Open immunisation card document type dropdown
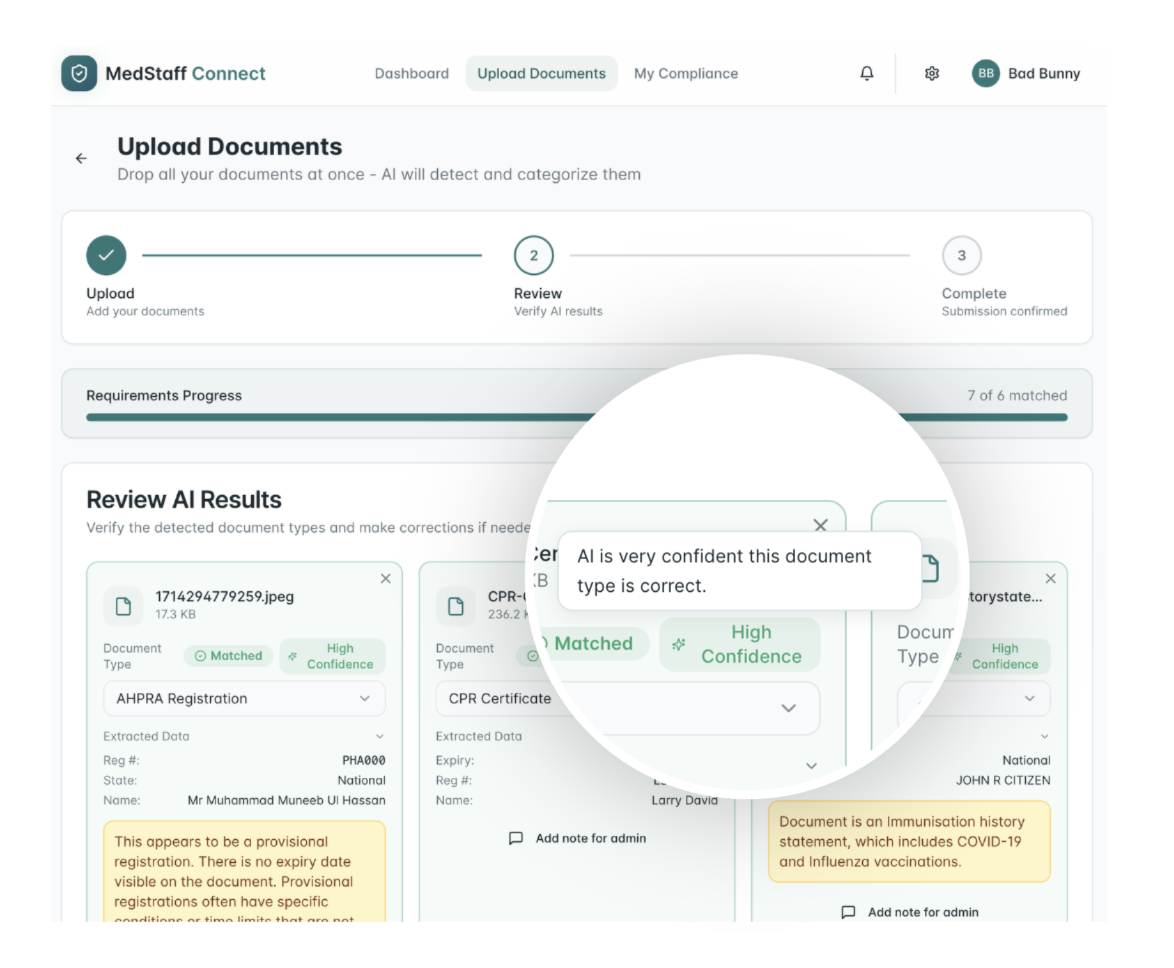1174x968 pixels. click(x=973, y=698)
